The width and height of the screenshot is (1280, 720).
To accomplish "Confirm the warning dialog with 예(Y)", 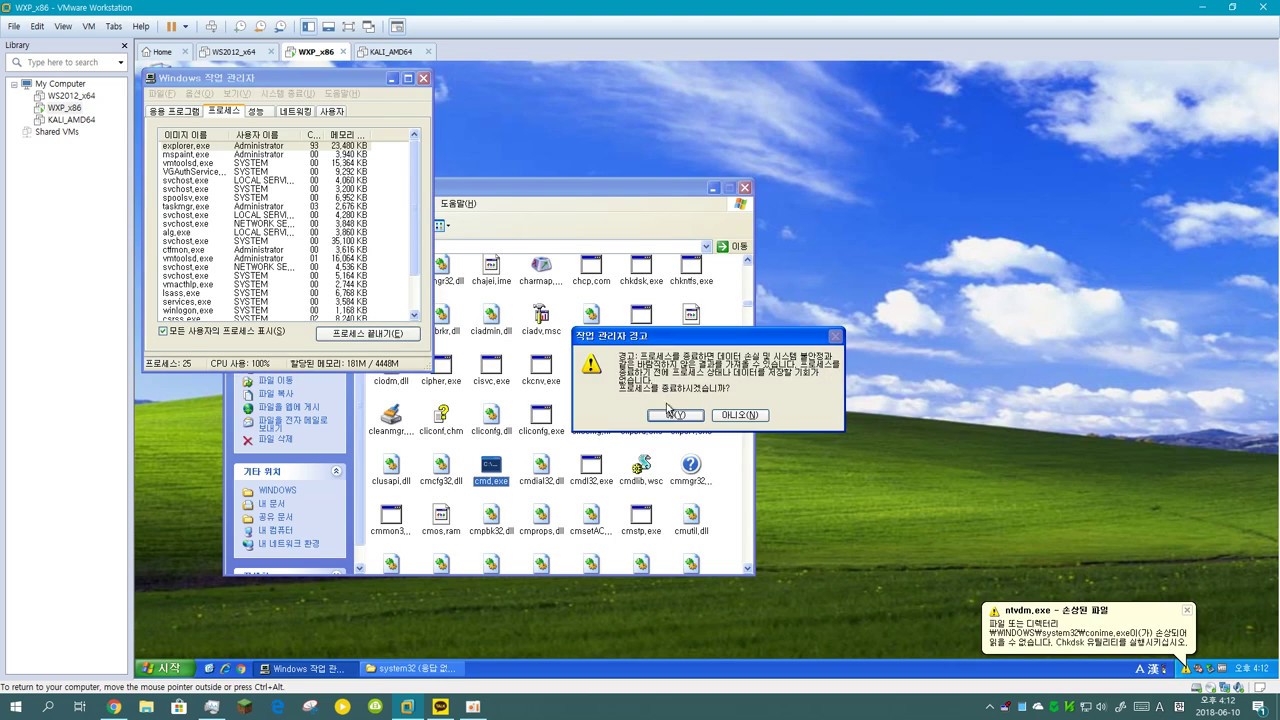I will click(675, 415).
